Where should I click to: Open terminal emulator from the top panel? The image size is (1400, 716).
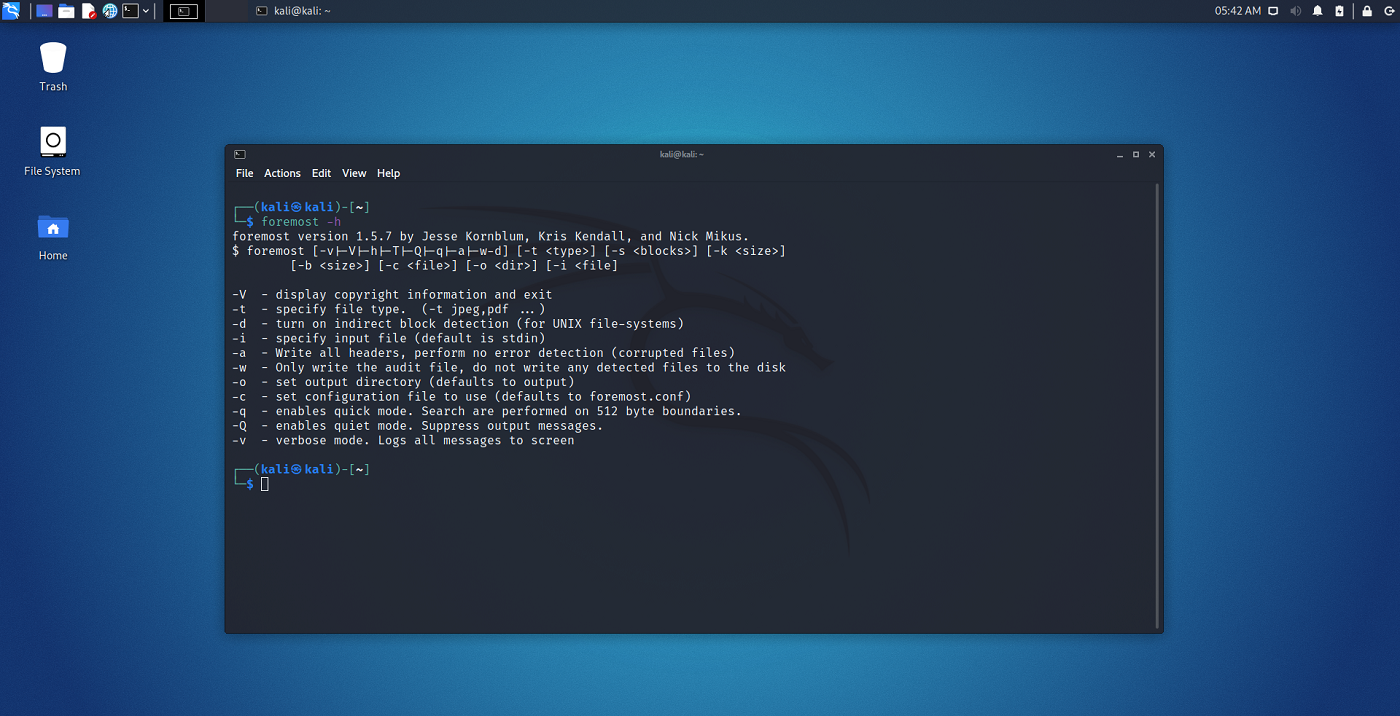click(x=130, y=11)
